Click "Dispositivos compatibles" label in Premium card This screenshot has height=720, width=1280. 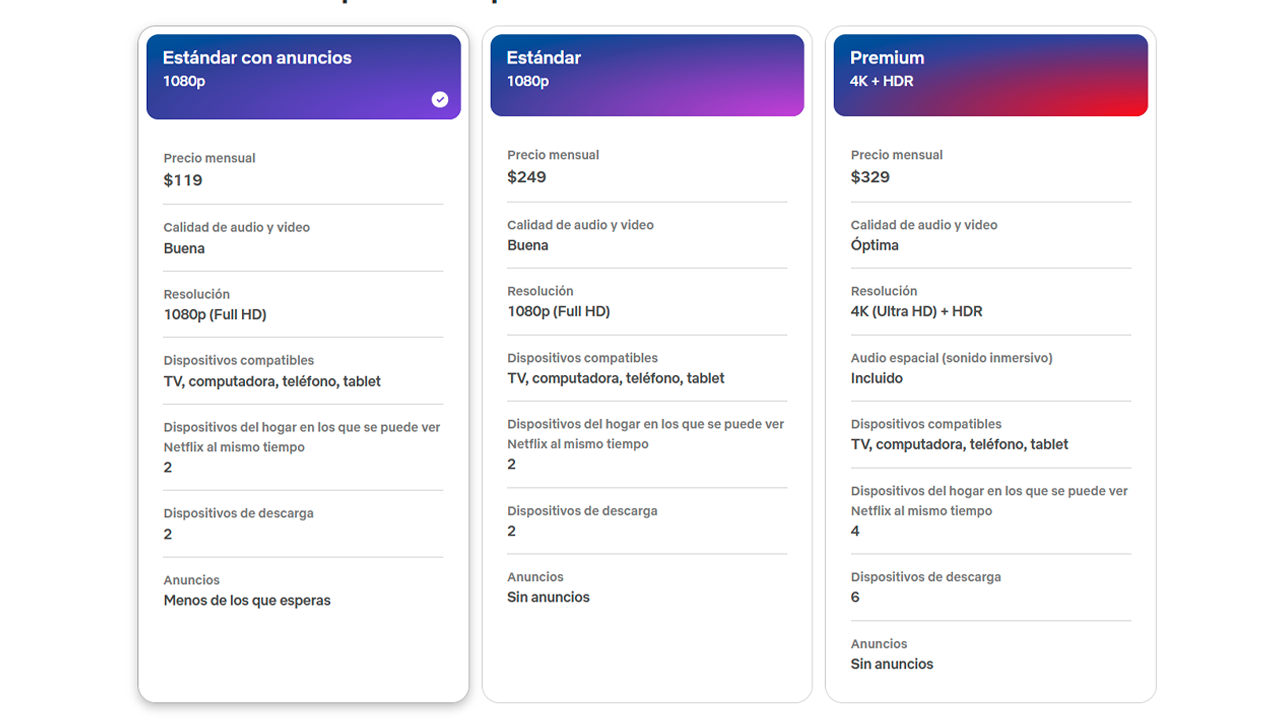pos(926,424)
